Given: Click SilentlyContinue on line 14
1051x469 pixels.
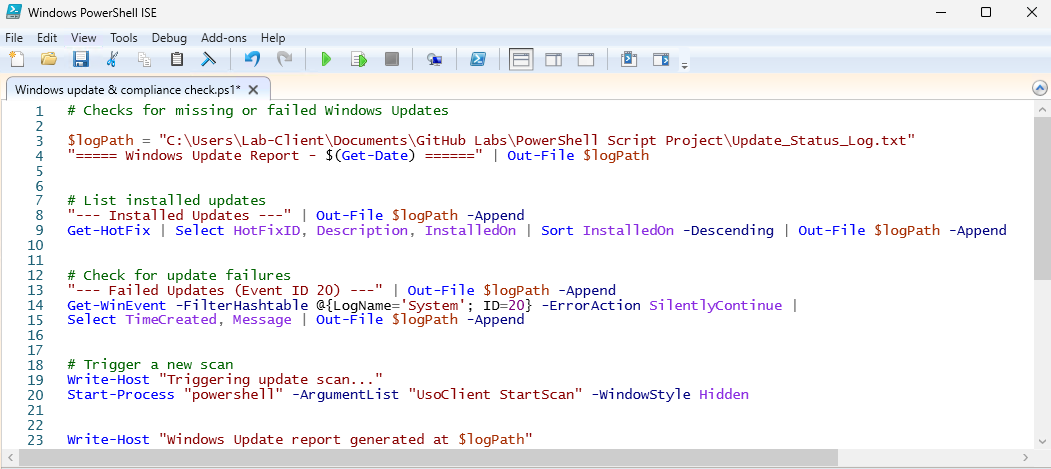Looking at the screenshot, I should coord(715,306).
